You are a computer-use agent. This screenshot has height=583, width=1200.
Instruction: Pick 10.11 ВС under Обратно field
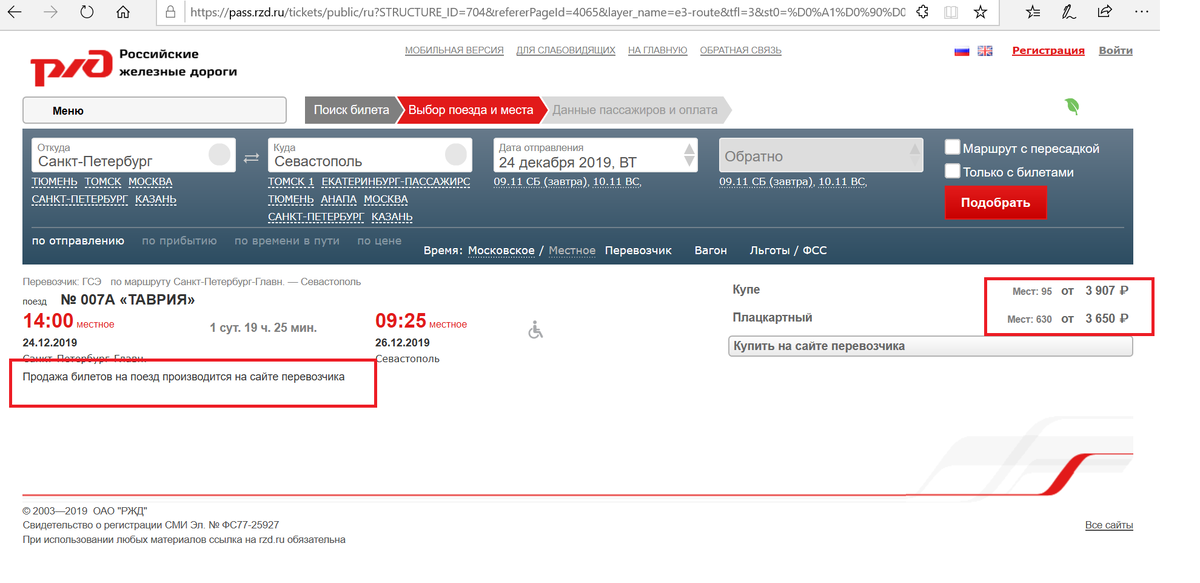(x=841, y=182)
